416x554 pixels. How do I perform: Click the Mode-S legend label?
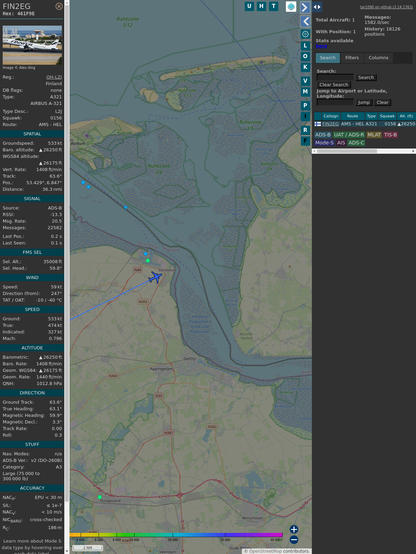pos(324,143)
